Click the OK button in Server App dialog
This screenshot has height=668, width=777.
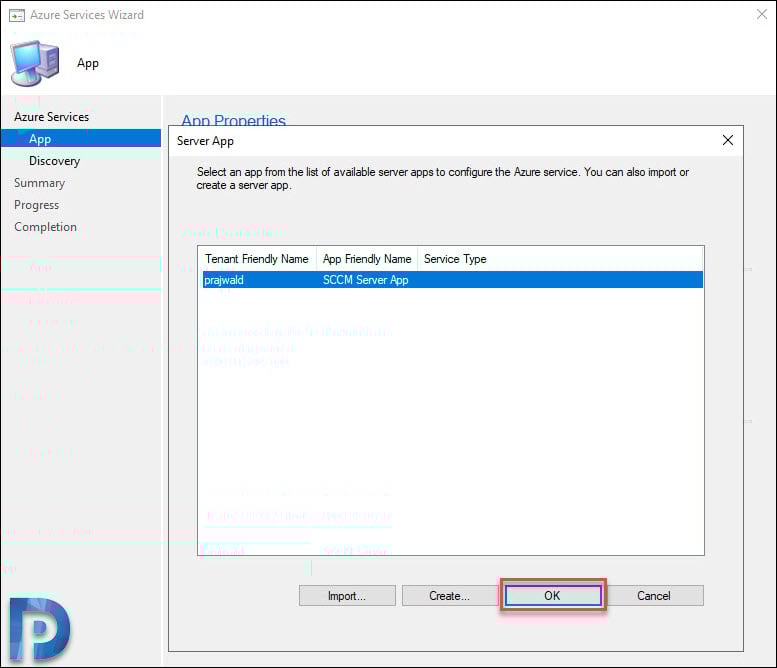coord(553,595)
